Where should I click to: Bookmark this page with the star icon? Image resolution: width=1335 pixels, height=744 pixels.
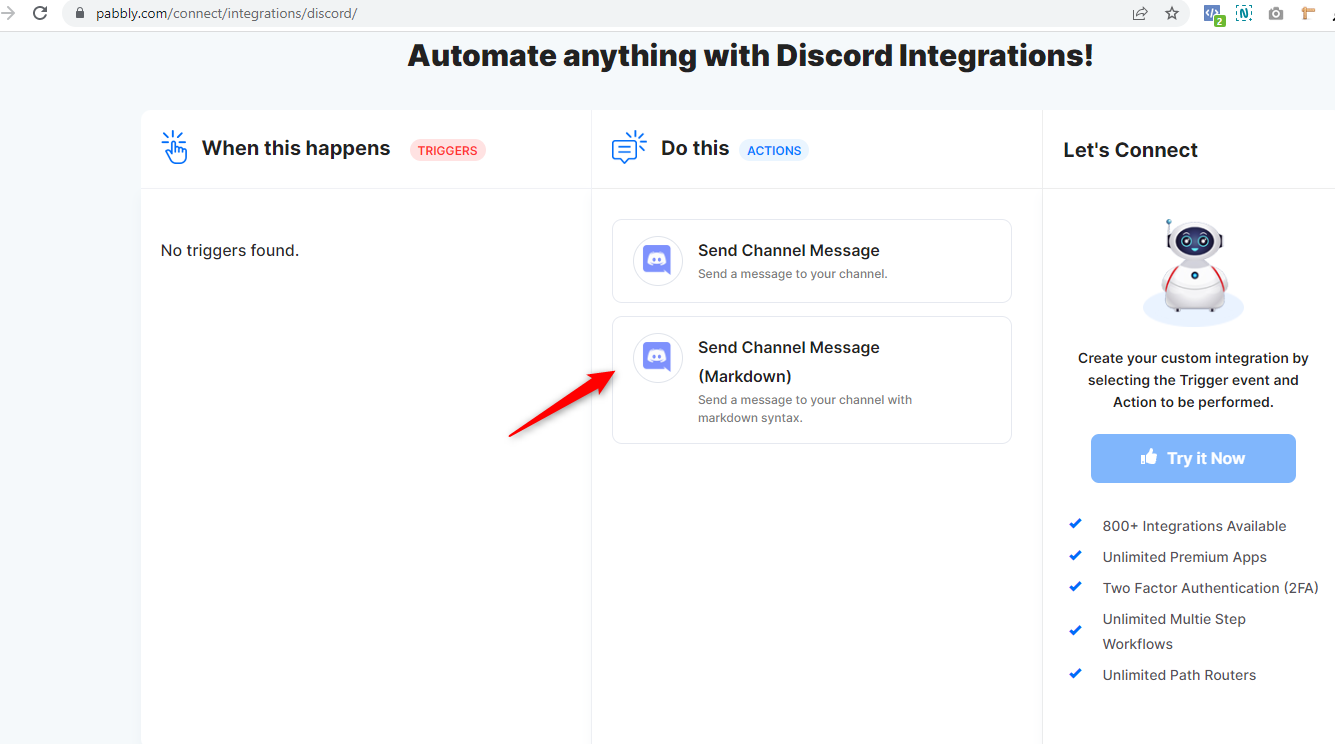[1172, 13]
